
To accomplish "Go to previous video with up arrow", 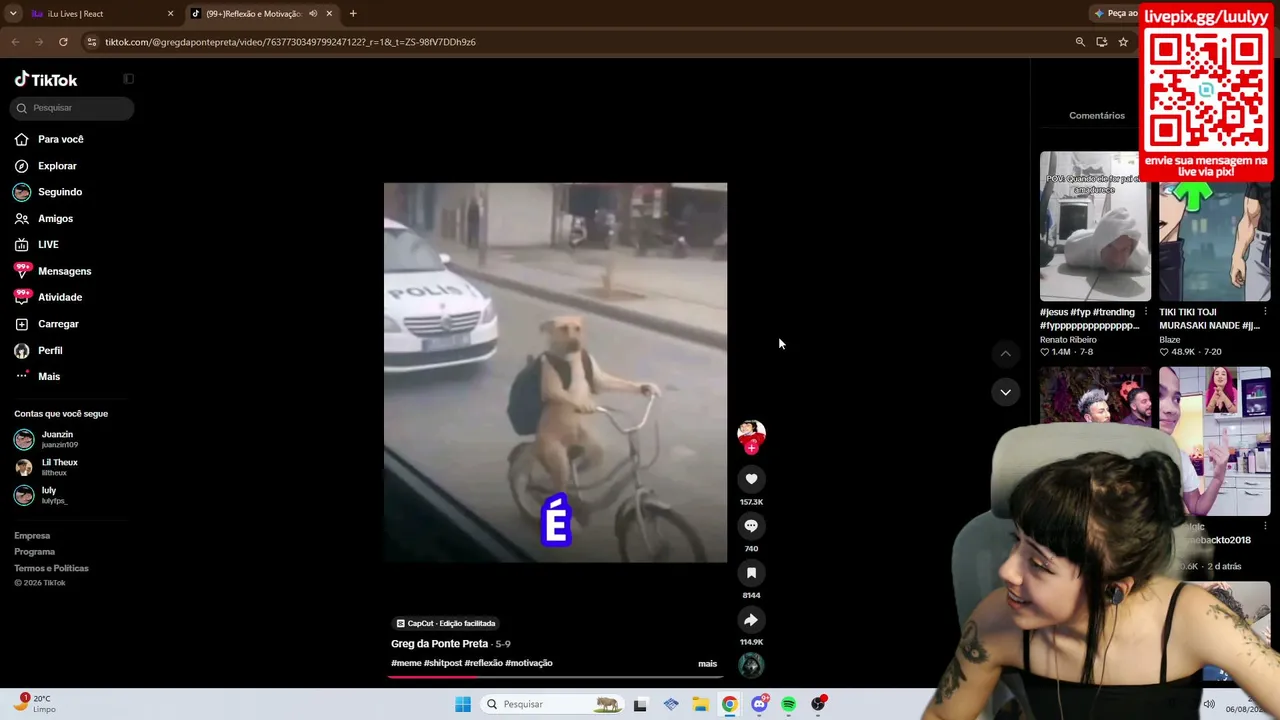I will (1006, 353).
